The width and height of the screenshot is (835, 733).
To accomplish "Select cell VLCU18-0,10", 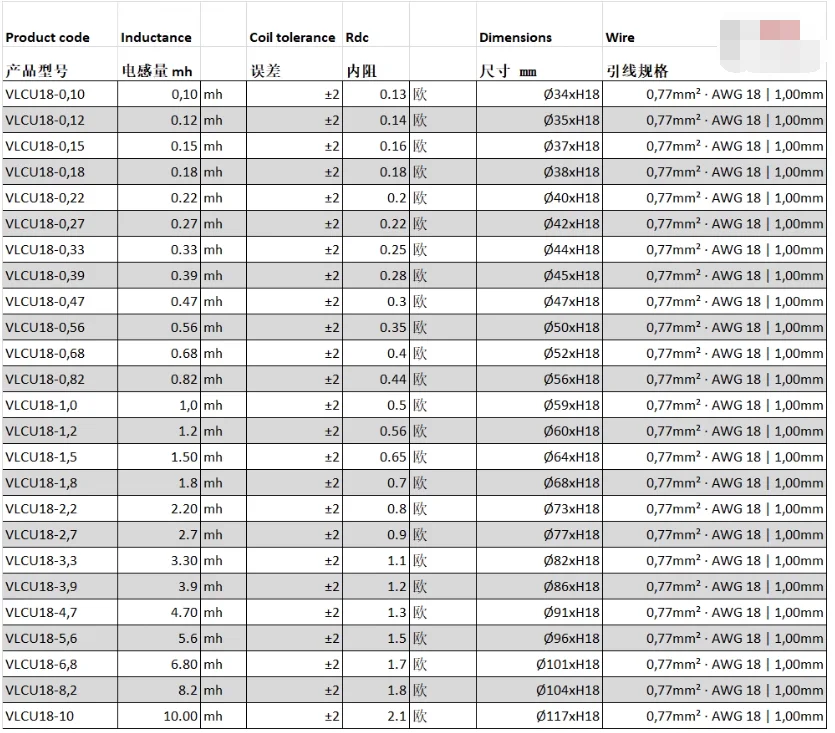I will pyautogui.click(x=60, y=94).
